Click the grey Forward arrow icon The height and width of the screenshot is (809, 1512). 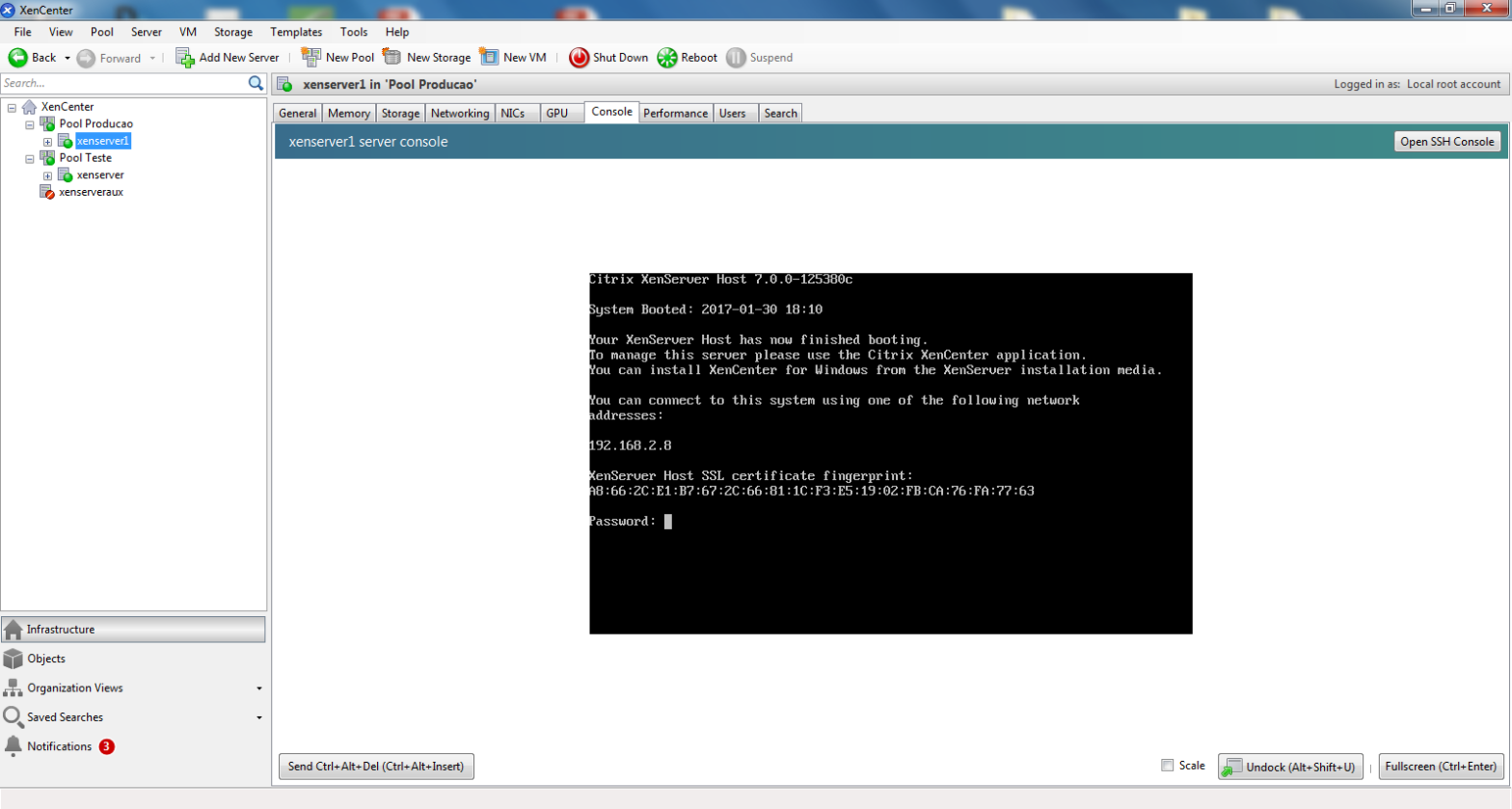86,58
